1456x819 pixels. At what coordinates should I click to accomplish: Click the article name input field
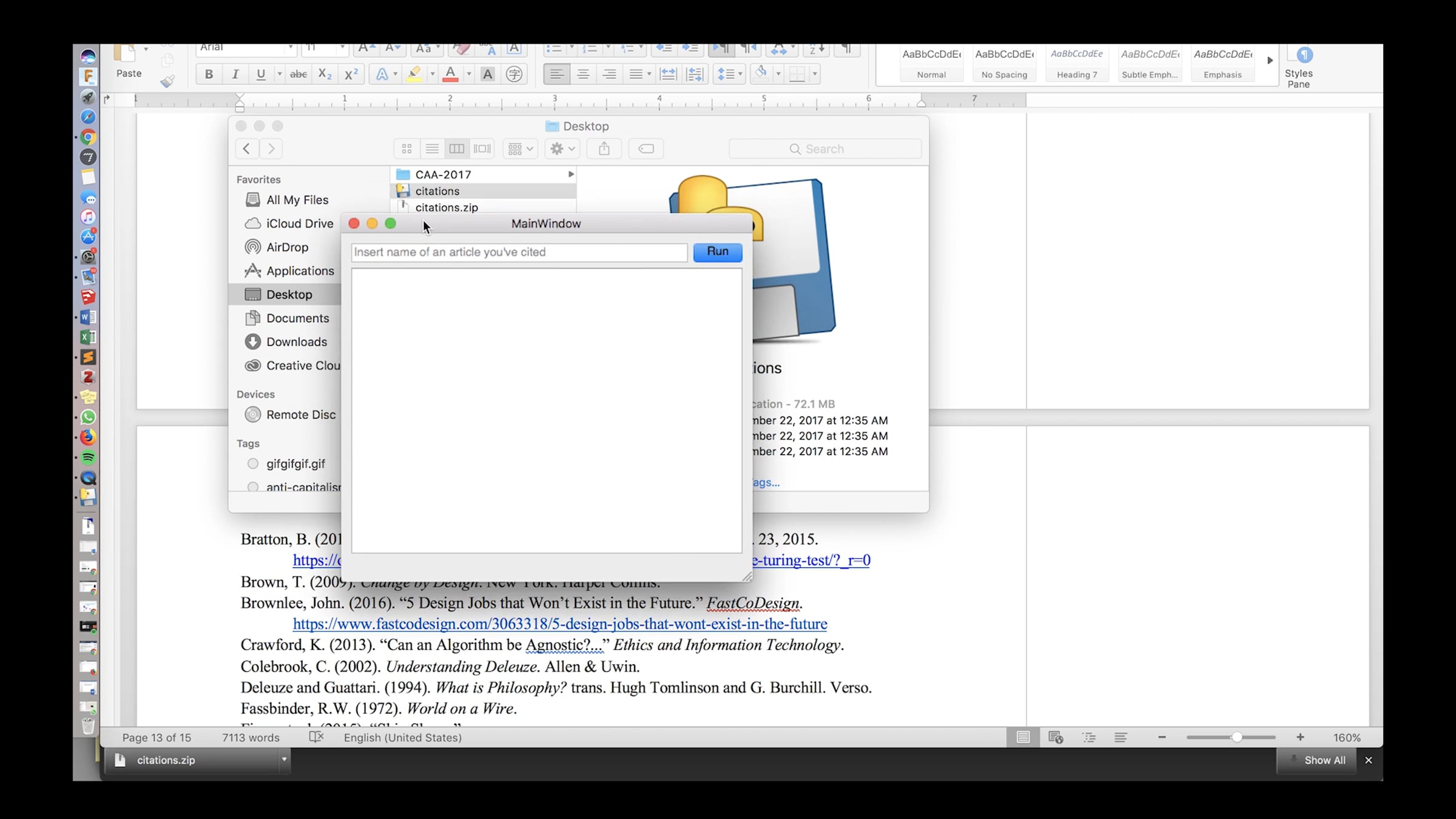click(x=519, y=252)
